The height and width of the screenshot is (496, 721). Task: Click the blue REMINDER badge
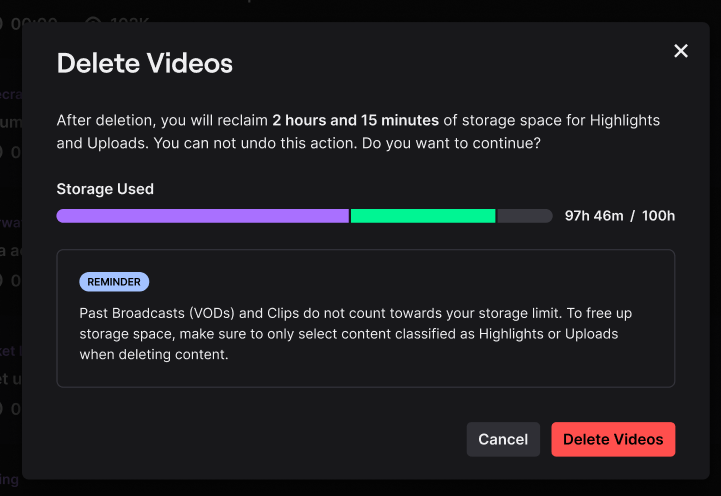[x=114, y=282]
